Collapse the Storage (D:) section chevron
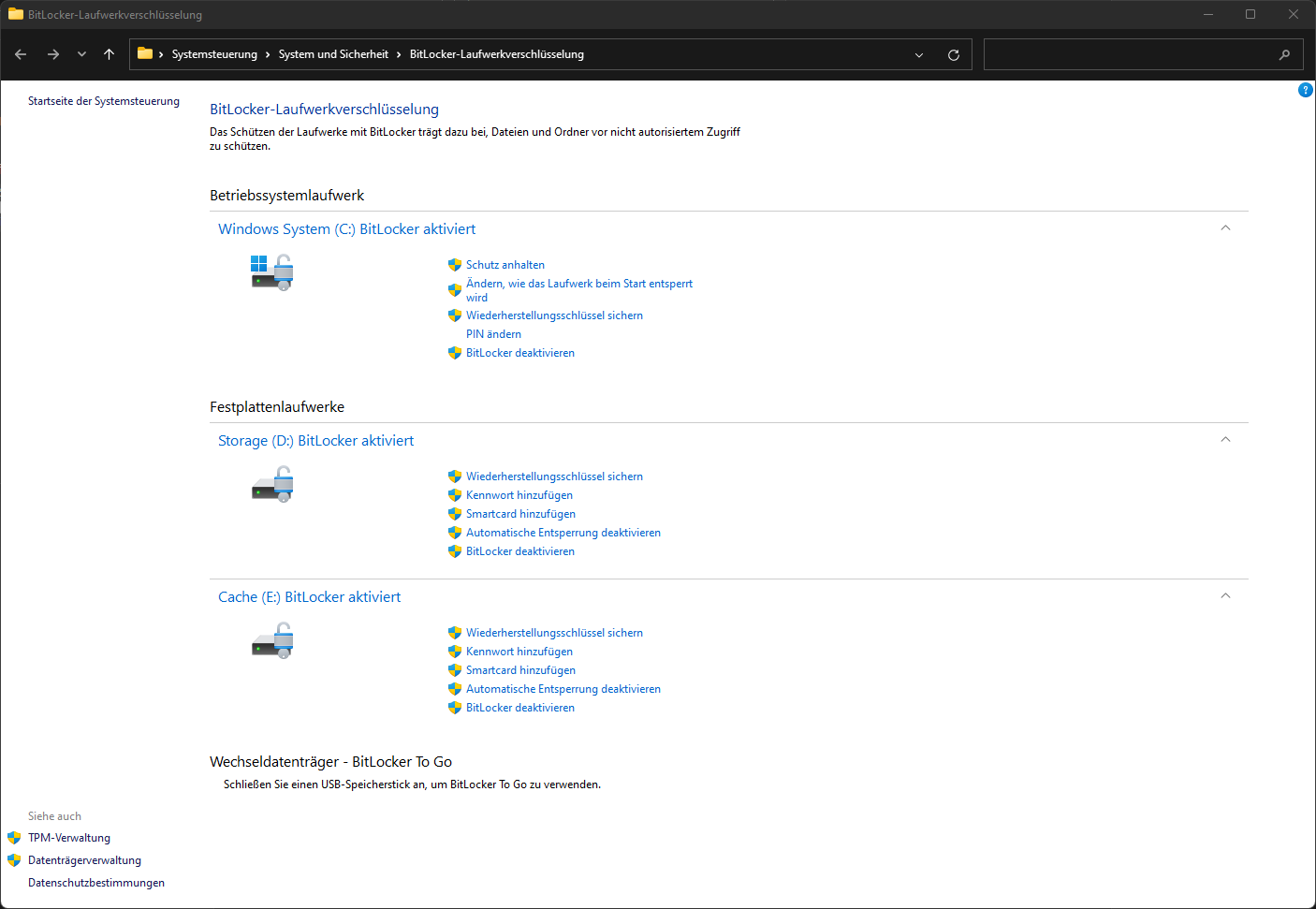The height and width of the screenshot is (909, 1316). point(1225,440)
